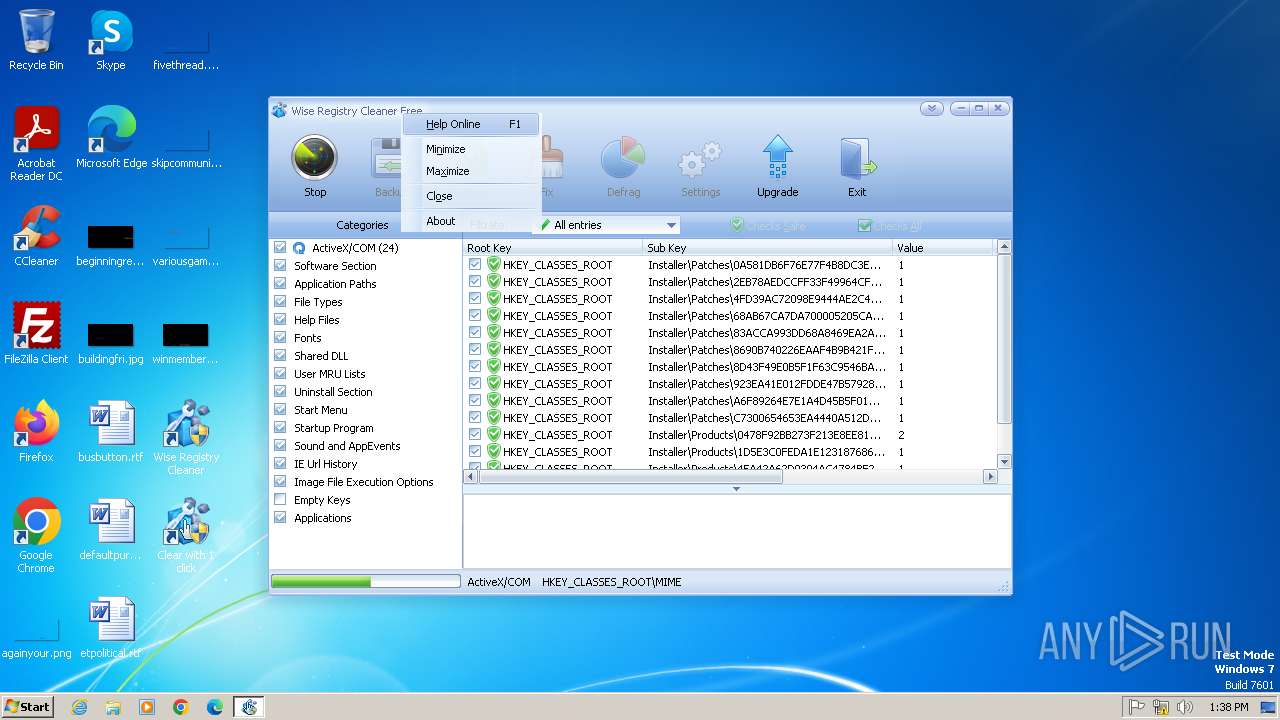This screenshot has height=720, width=1280.
Task: Click vertical scrollbar thumb in results
Action: 1004,340
